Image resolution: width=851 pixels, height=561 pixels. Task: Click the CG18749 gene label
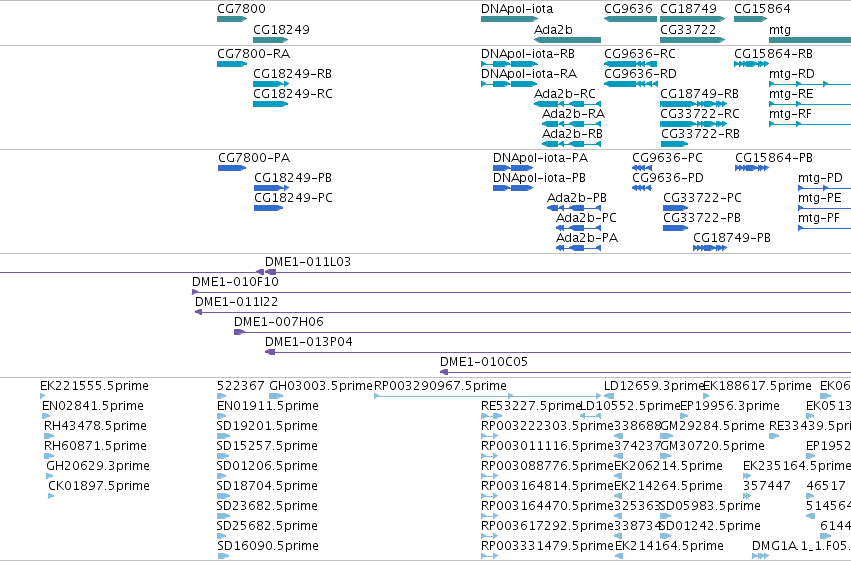point(688,9)
